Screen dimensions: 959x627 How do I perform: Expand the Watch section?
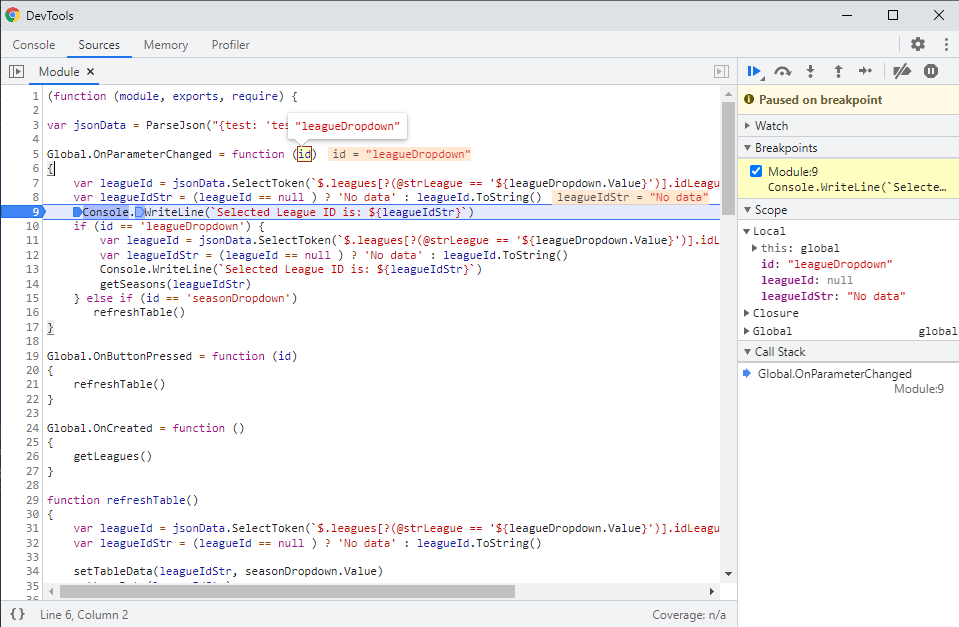(x=771, y=126)
